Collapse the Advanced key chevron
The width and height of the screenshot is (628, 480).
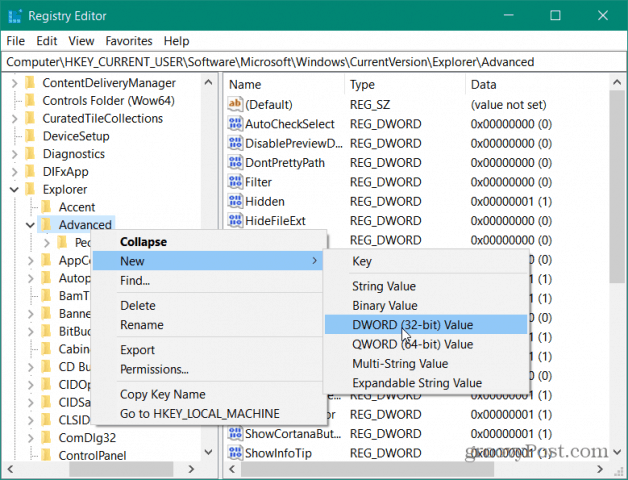coord(30,225)
